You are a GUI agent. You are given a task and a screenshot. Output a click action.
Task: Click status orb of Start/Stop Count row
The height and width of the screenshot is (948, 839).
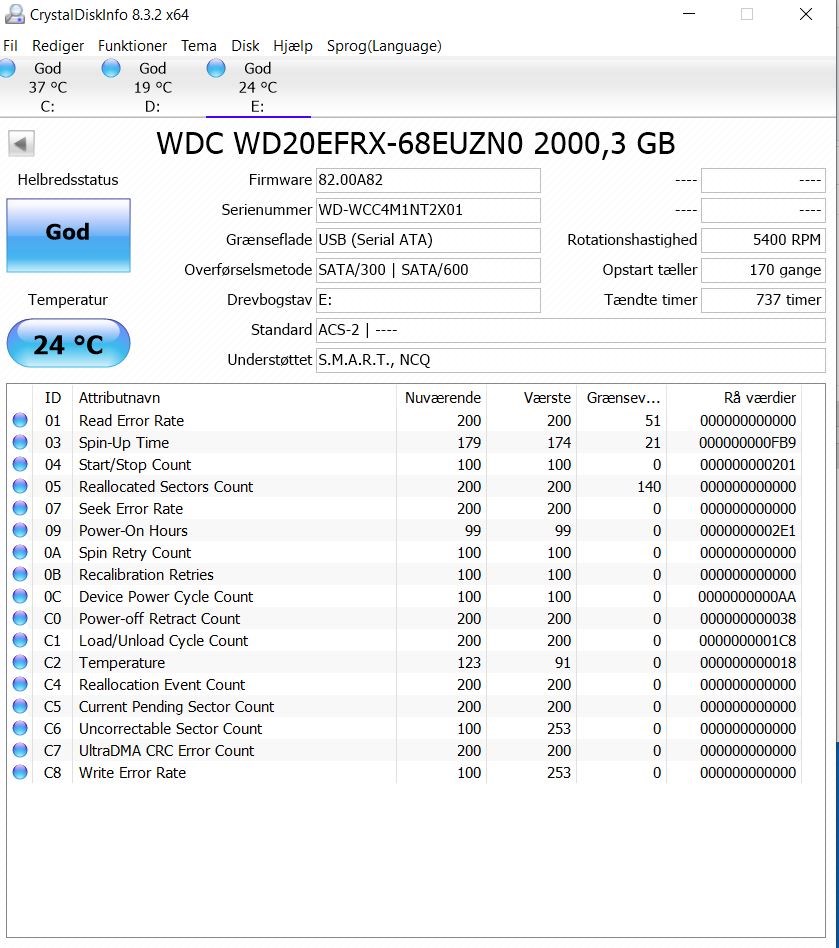click(x=20, y=464)
